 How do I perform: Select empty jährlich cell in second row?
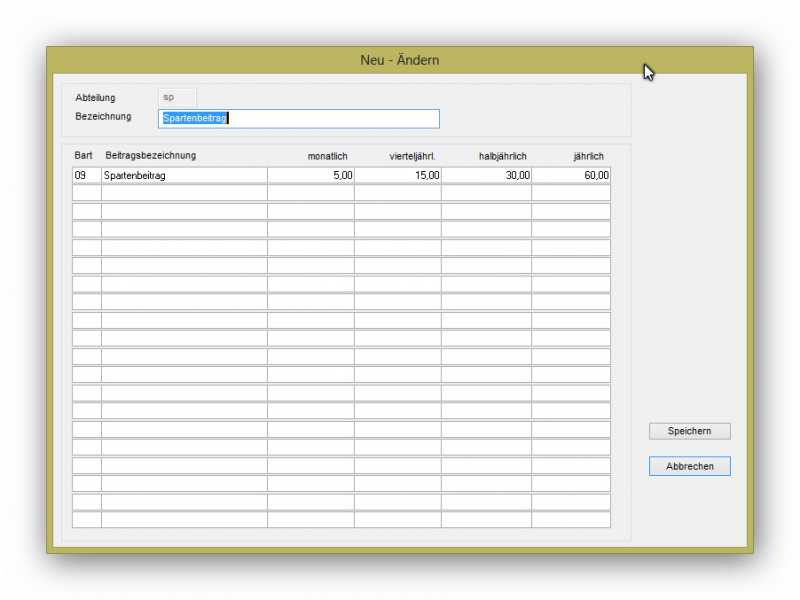point(570,193)
